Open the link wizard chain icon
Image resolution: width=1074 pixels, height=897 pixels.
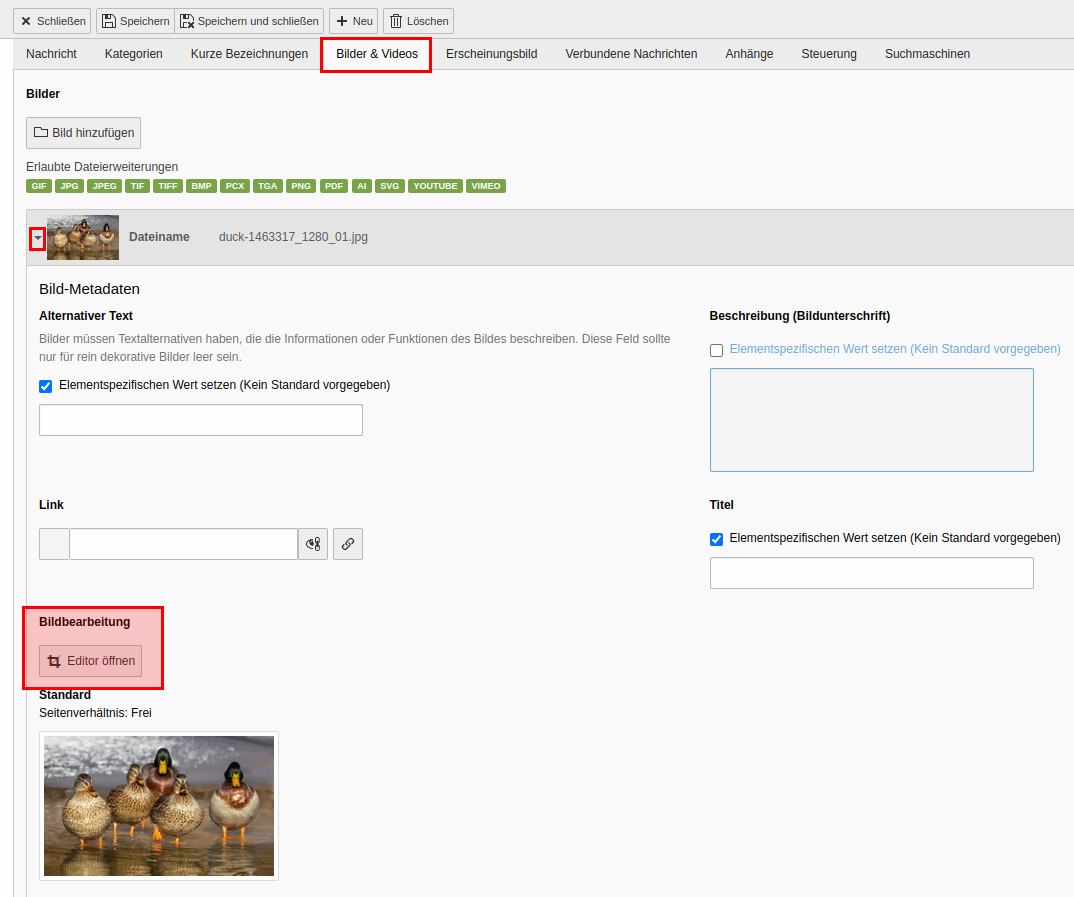click(347, 544)
